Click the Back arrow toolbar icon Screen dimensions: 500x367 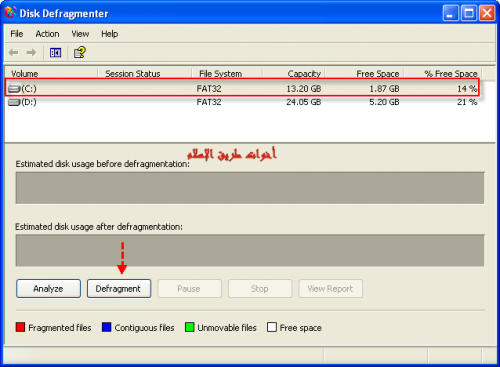click(x=14, y=53)
